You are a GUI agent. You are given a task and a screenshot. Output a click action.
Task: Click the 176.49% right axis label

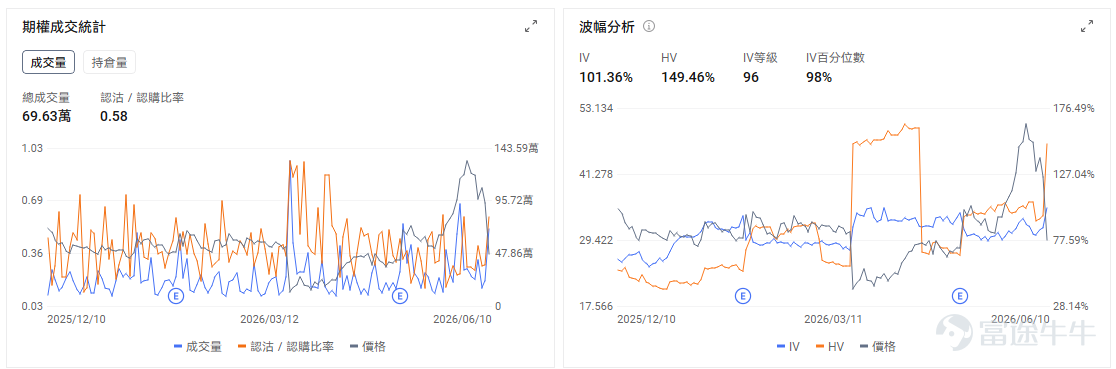[1073, 108]
